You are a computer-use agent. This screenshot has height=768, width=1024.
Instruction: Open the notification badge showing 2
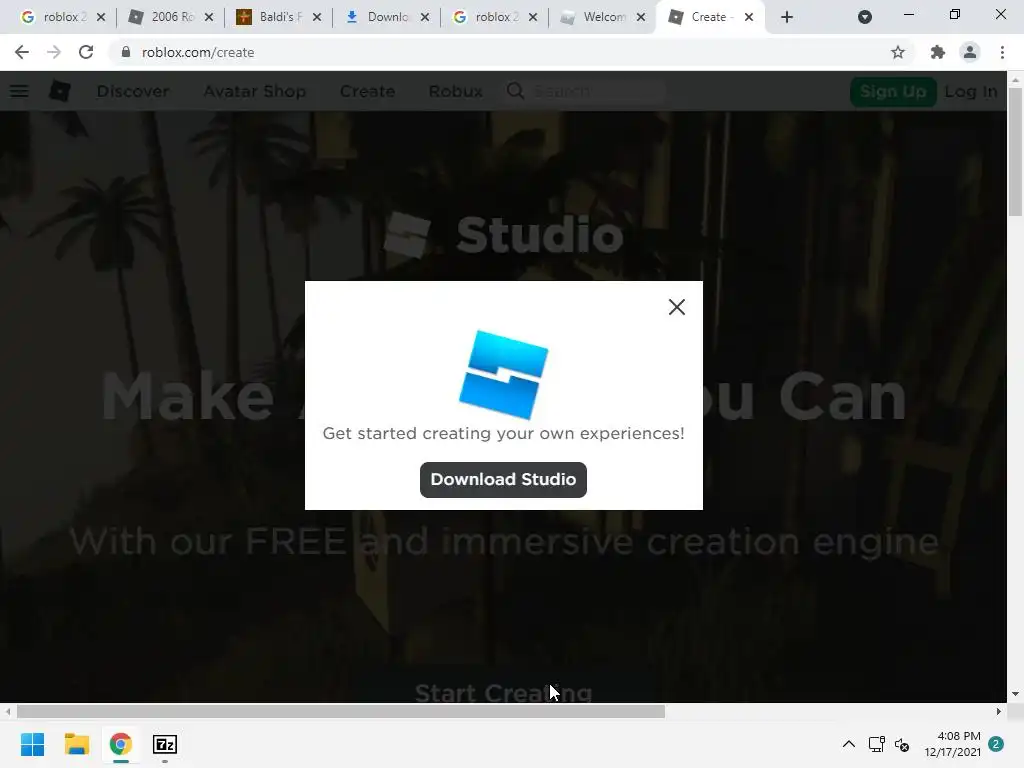996,744
